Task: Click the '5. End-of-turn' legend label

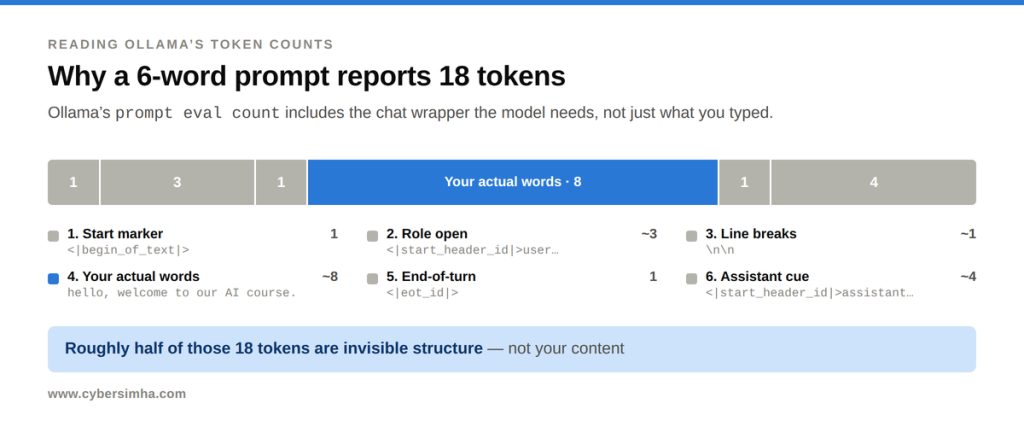Action: coord(431,277)
